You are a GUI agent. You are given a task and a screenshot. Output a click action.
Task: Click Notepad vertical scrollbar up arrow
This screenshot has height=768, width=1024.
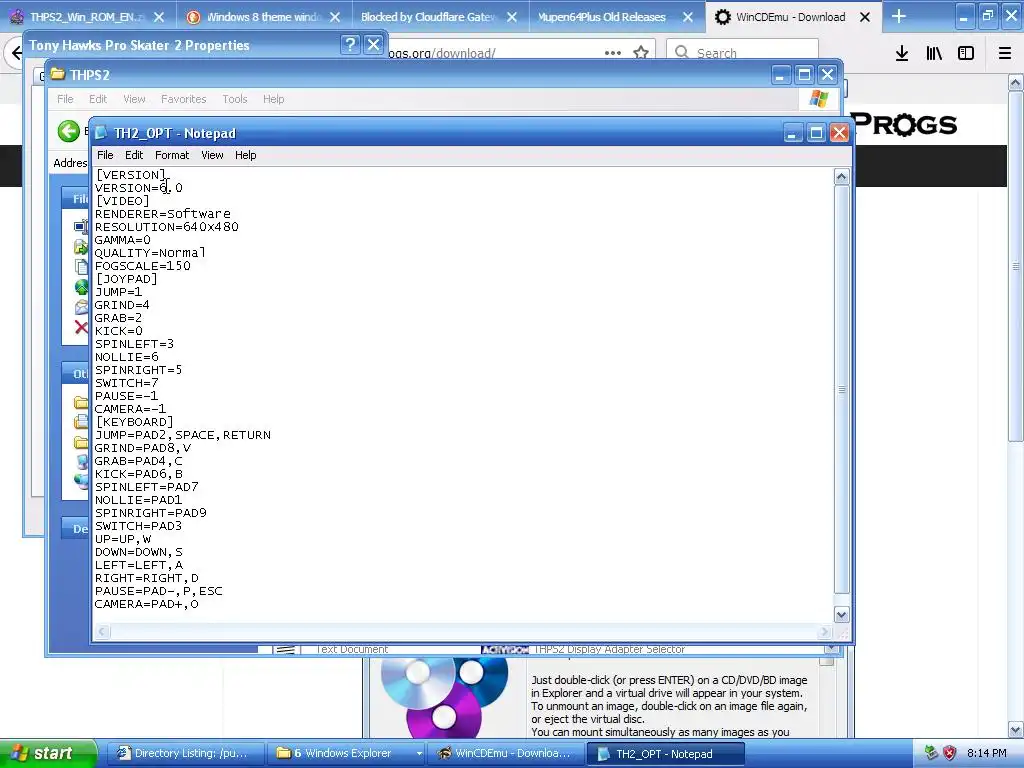[x=841, y=176]
